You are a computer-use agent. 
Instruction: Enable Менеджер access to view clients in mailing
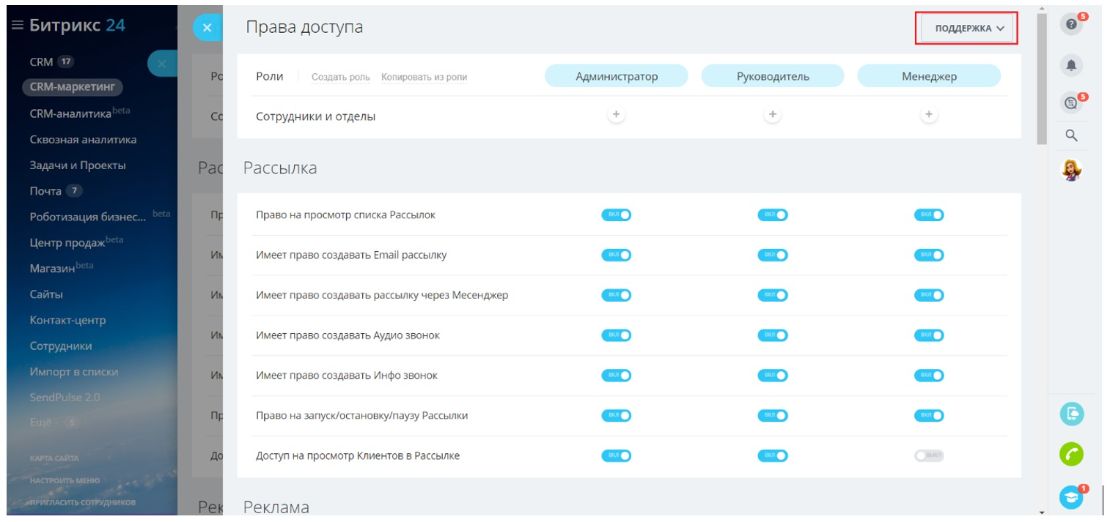[x=928, y=456]
